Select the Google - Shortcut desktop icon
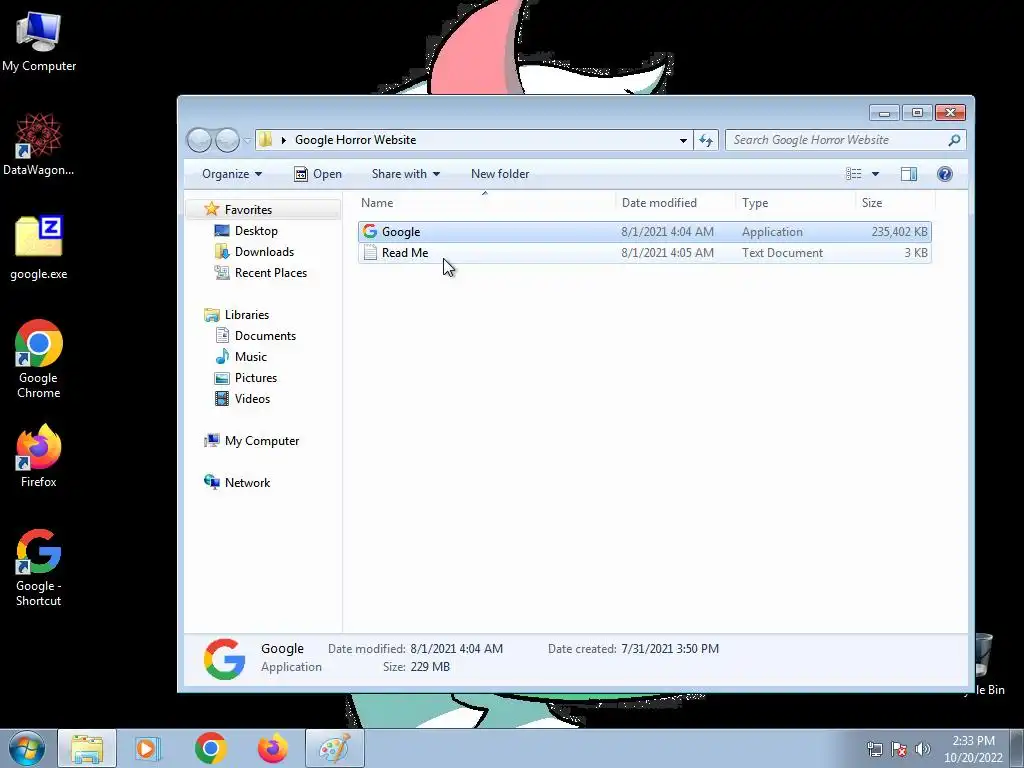The width and height of the screenshot is (1024, 768). pos(39,567)
